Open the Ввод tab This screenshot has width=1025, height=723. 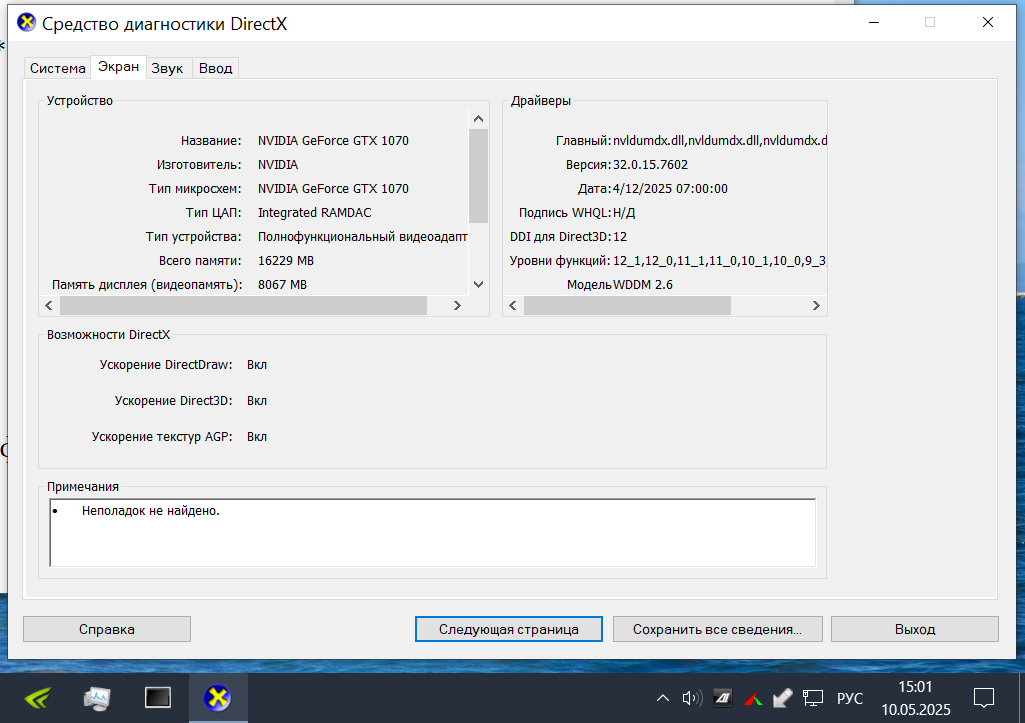(x=216, y=68)
